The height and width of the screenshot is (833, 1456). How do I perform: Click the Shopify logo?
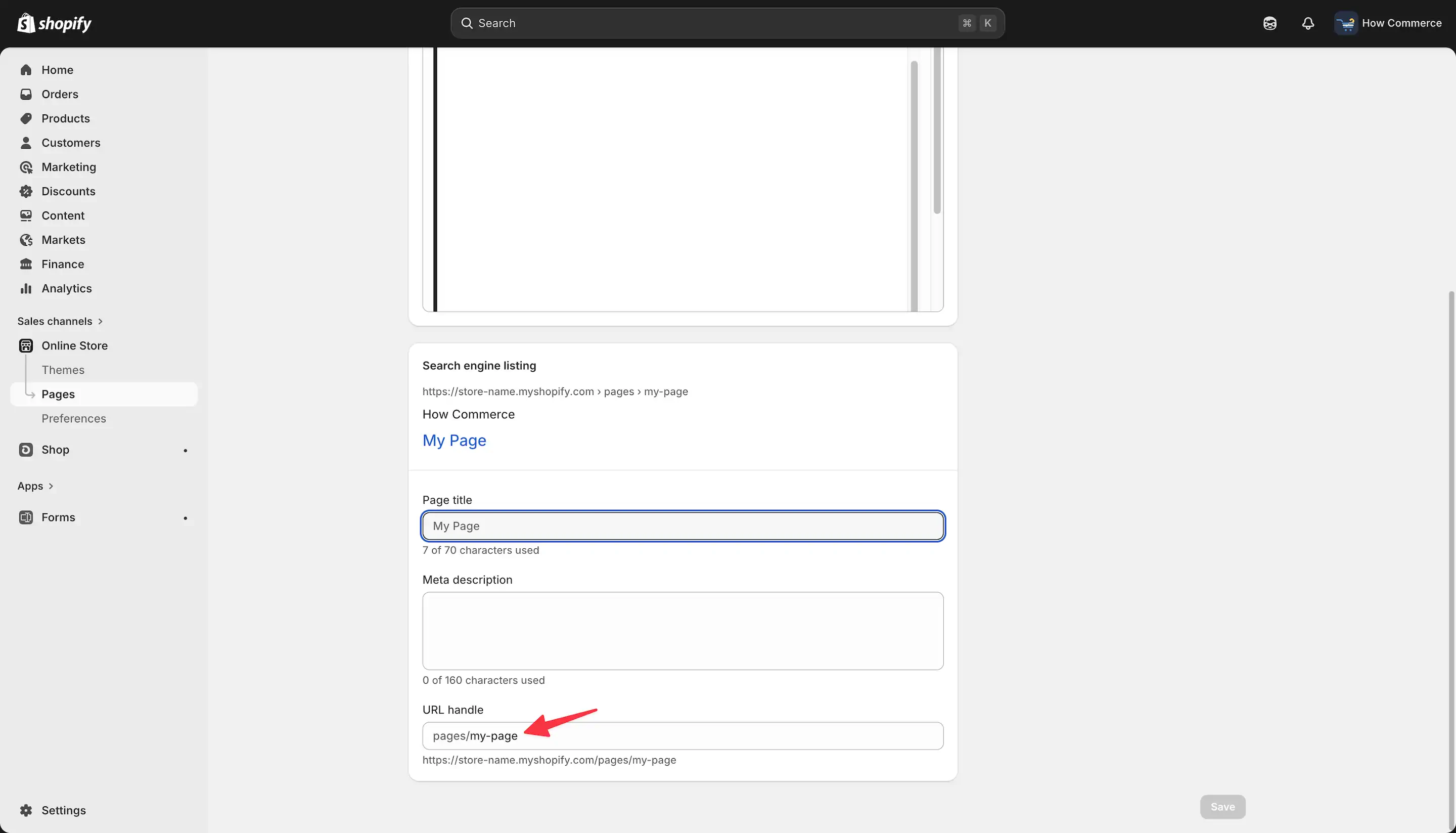coord(54,23)
